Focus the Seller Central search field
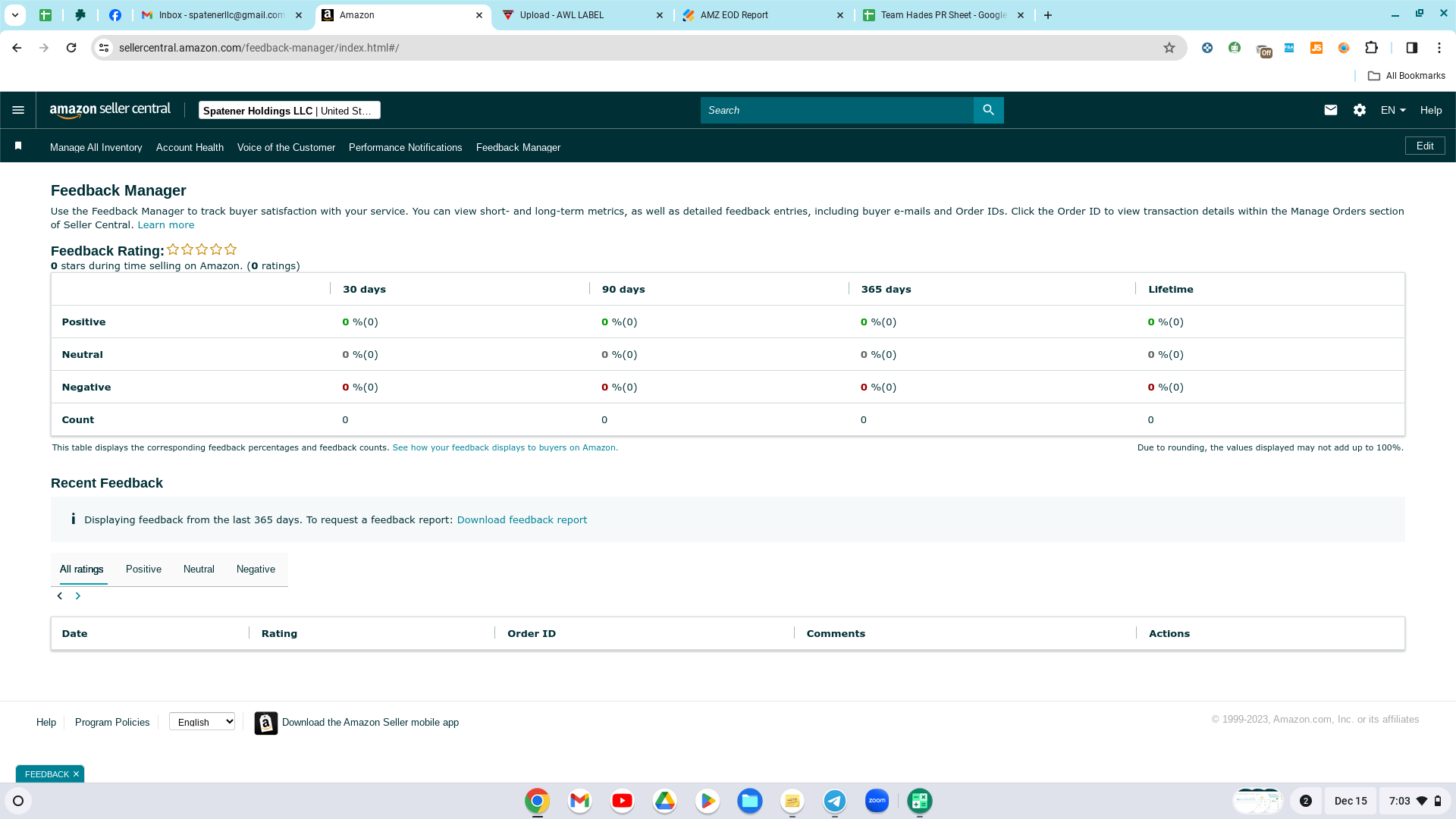Screen dimensions: 1456x819 [836, 110]
